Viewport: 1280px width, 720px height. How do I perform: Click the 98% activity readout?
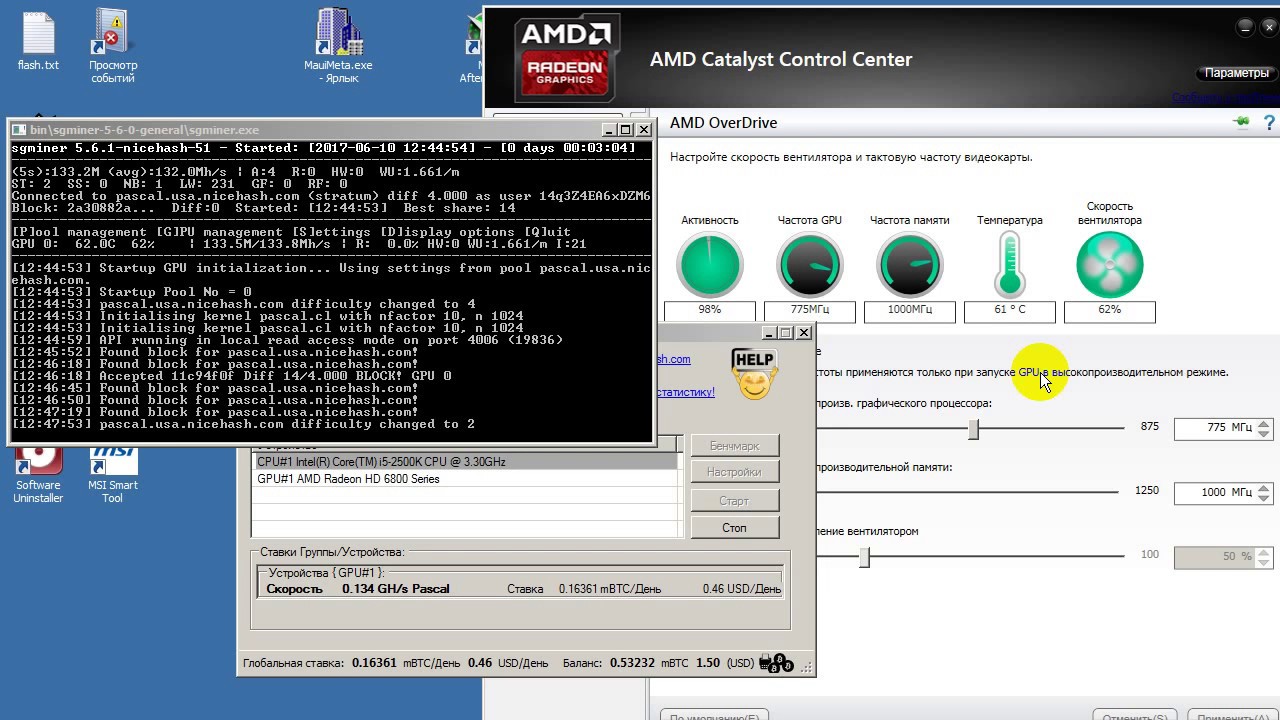tap(709, 310)
